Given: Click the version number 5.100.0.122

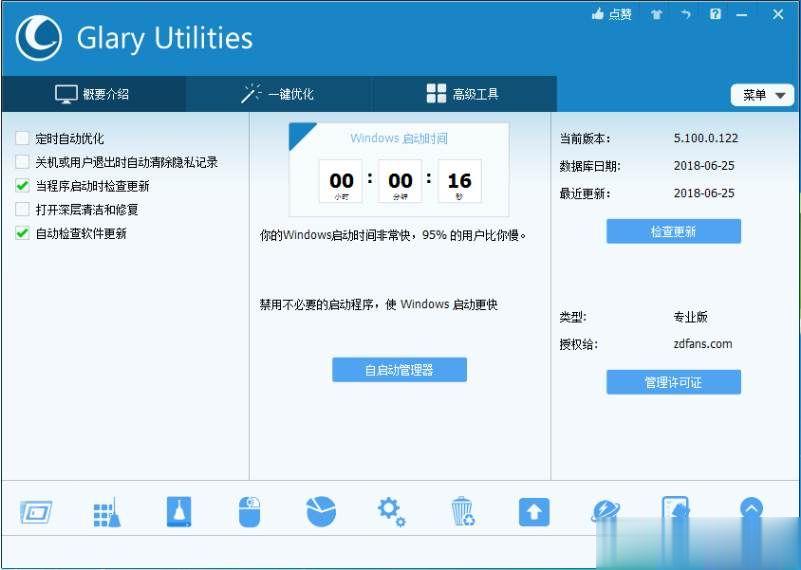Looking at the screenshot, I should tap(705, 138).
